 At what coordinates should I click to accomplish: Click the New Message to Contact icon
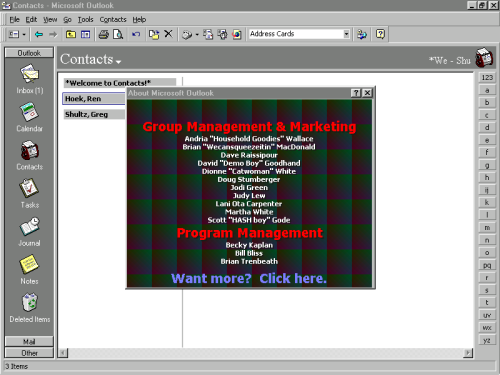coord(208,34)
